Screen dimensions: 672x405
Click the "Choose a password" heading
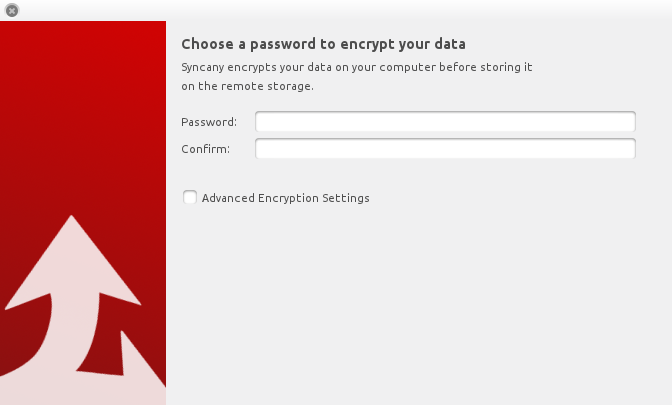tap(324, 44)
